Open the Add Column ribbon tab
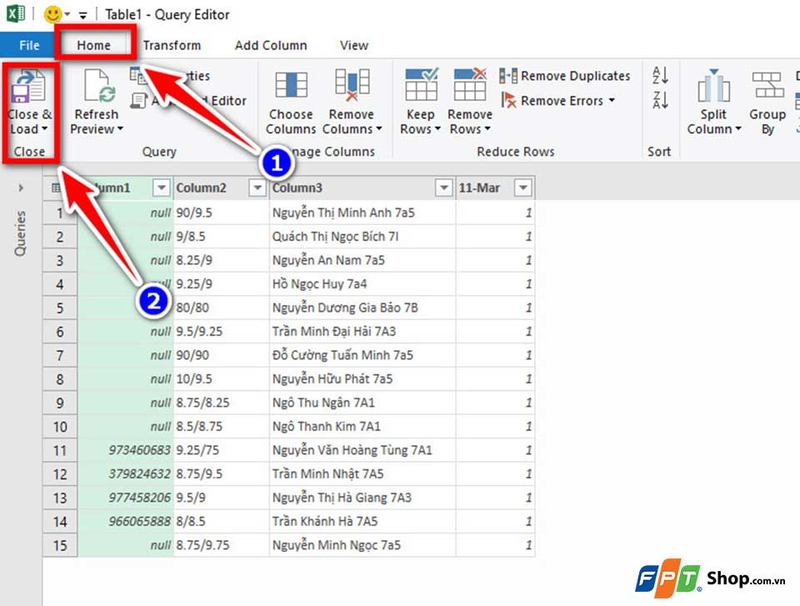The height and width of the screenshot is (606, 800). click(x=270, y=44)
